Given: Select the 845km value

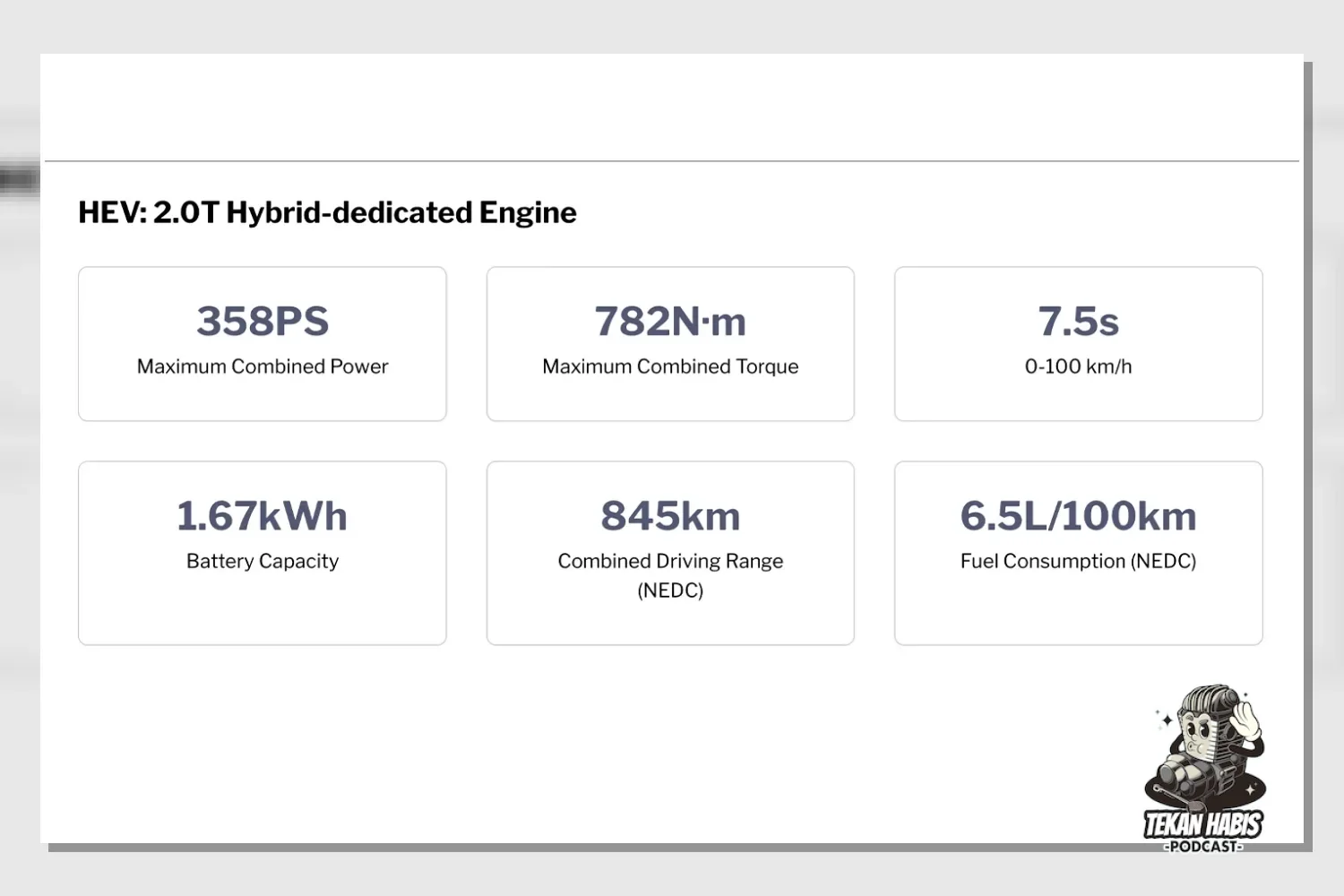Looking at the screenshot, I should 670,516.
